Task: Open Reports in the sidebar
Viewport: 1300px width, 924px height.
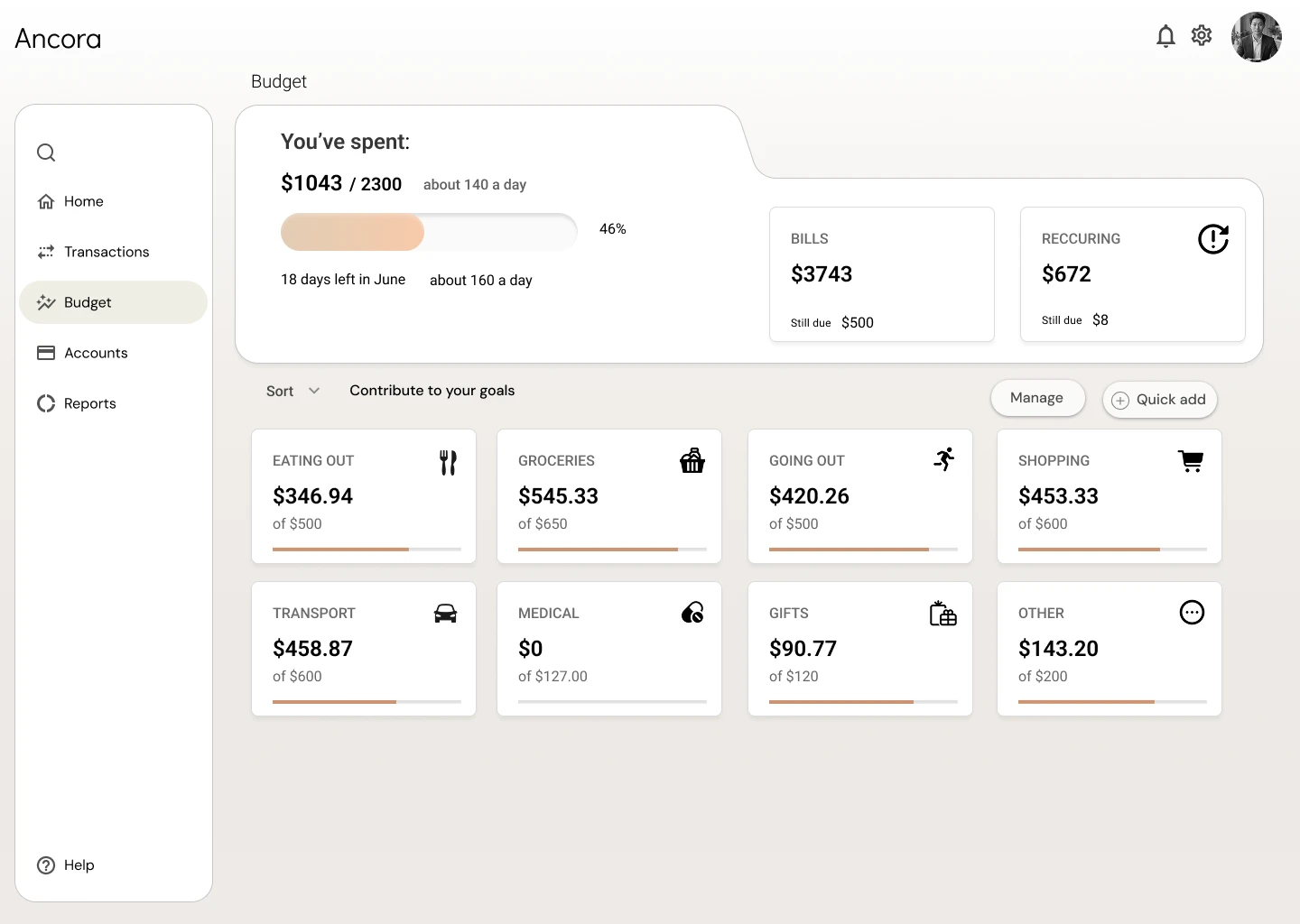Action: [x=114, y=403]
